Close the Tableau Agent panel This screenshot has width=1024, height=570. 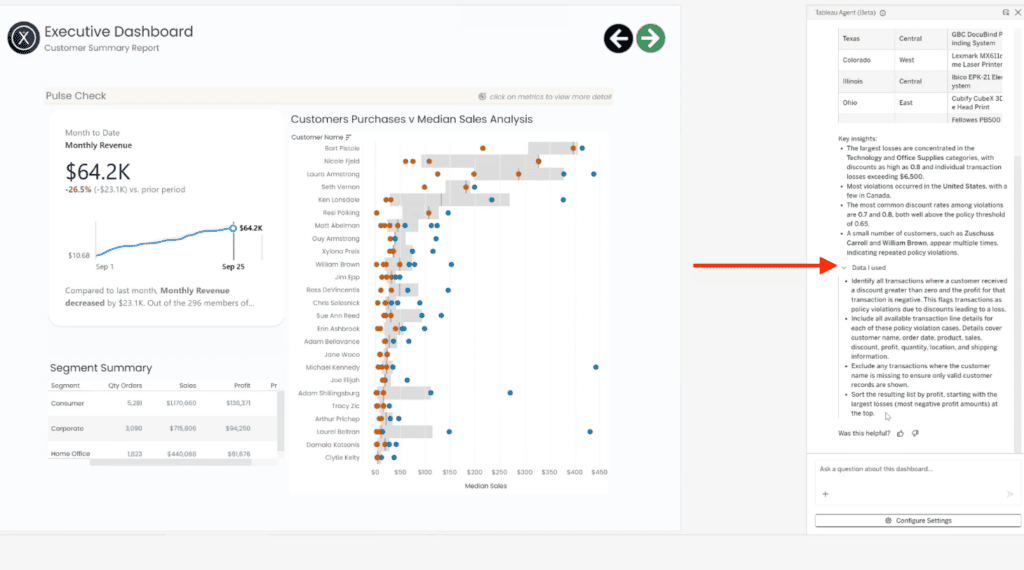[1017, 12]
